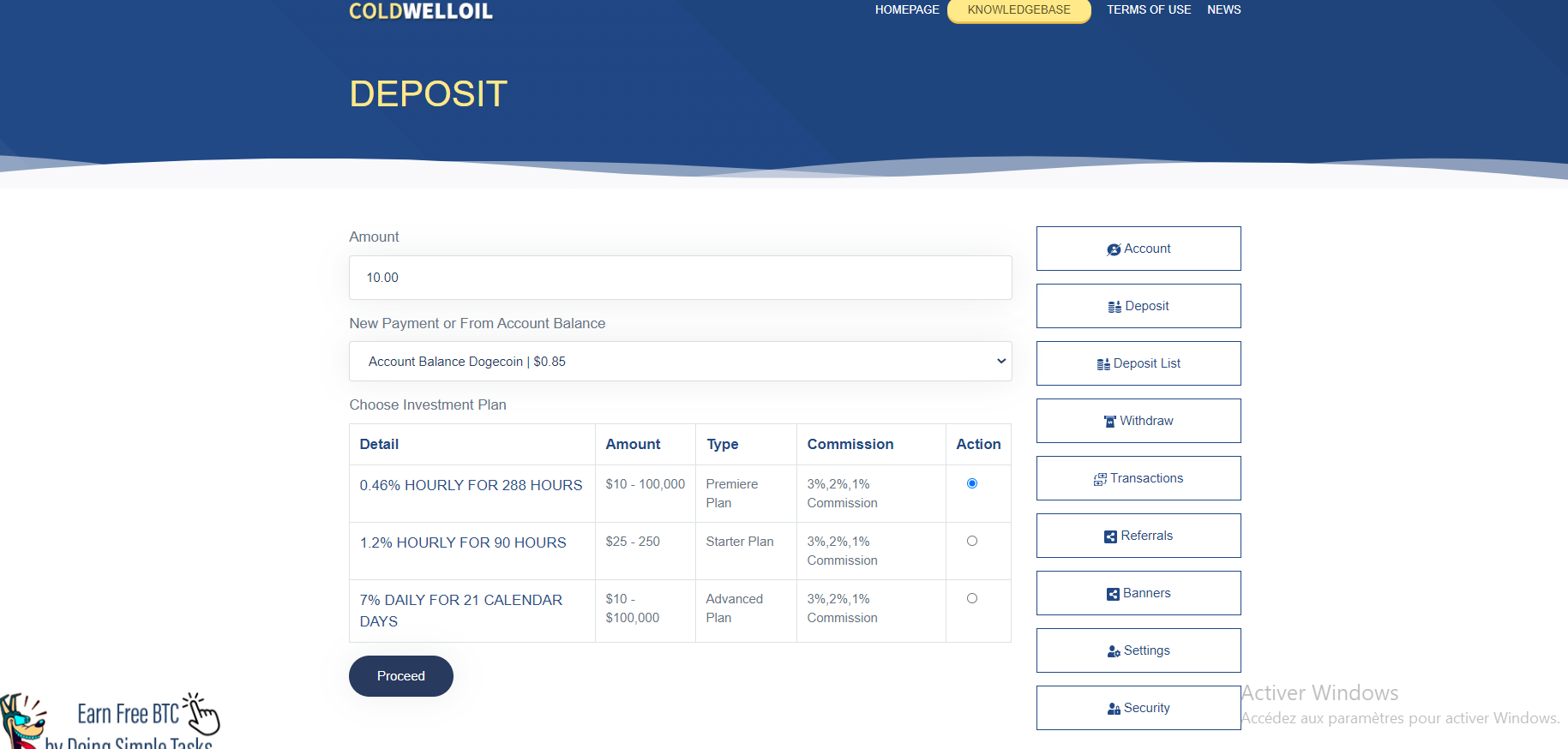This screenshot has width=1568, height=749.
Task: Click the Deposit List icon
Action: point(1103,364)
